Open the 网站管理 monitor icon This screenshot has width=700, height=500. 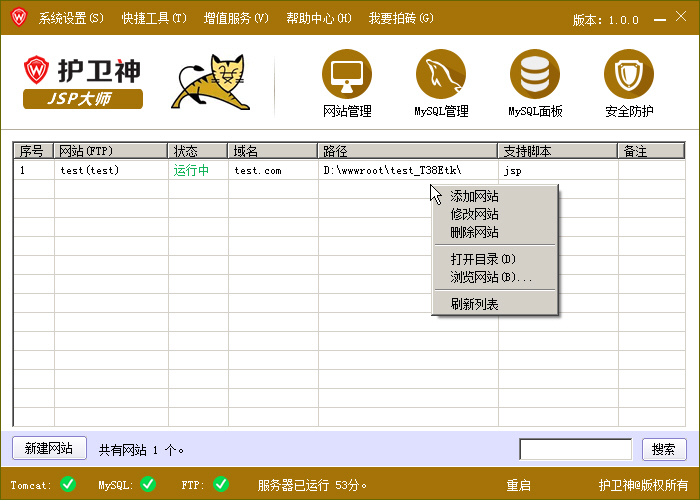click(x=347, y=74)
